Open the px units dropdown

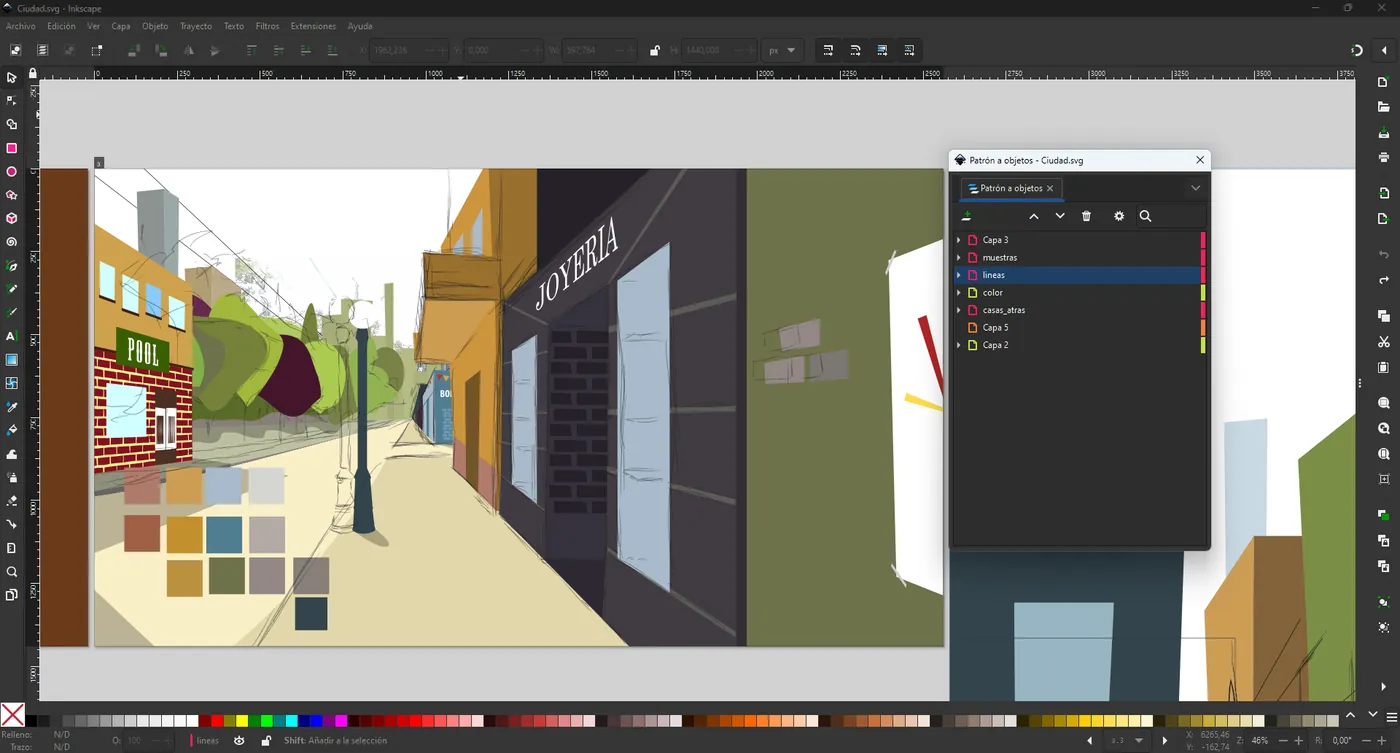pos(782,51)
